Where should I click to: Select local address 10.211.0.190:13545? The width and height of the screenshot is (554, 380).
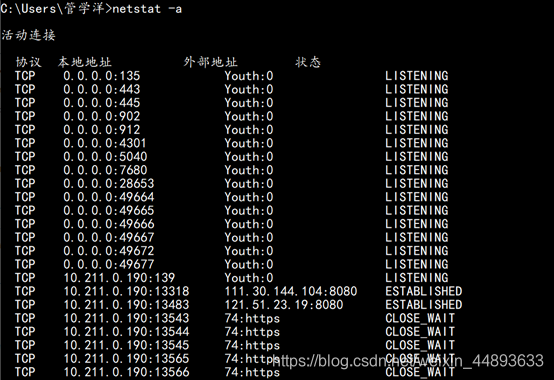tap(126, 345)
